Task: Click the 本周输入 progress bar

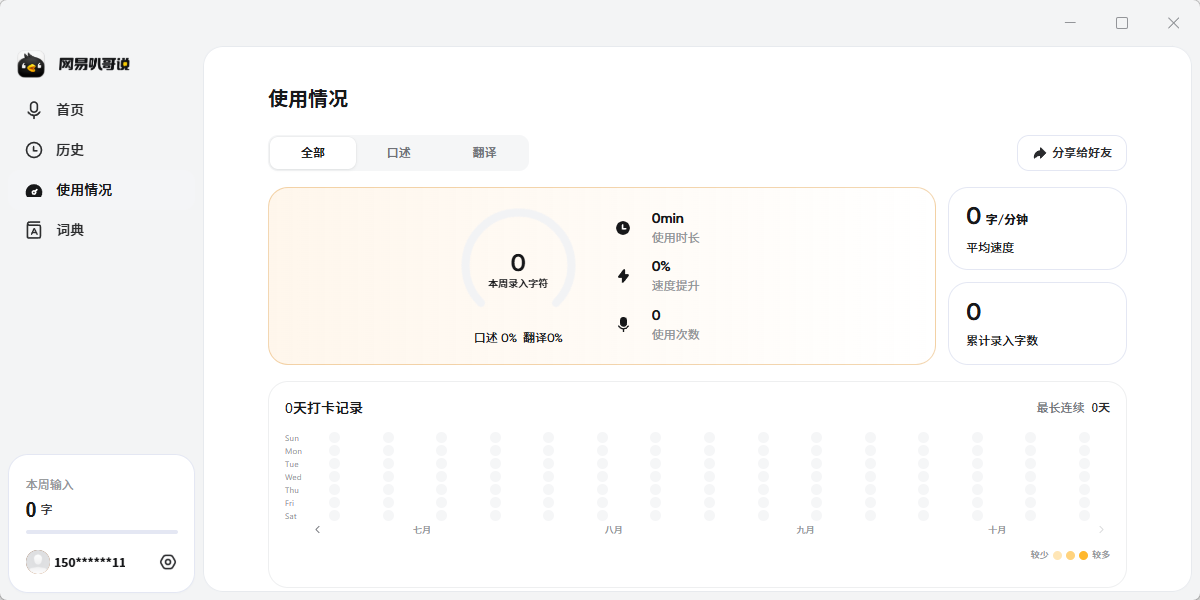Action: pos(102,532)
